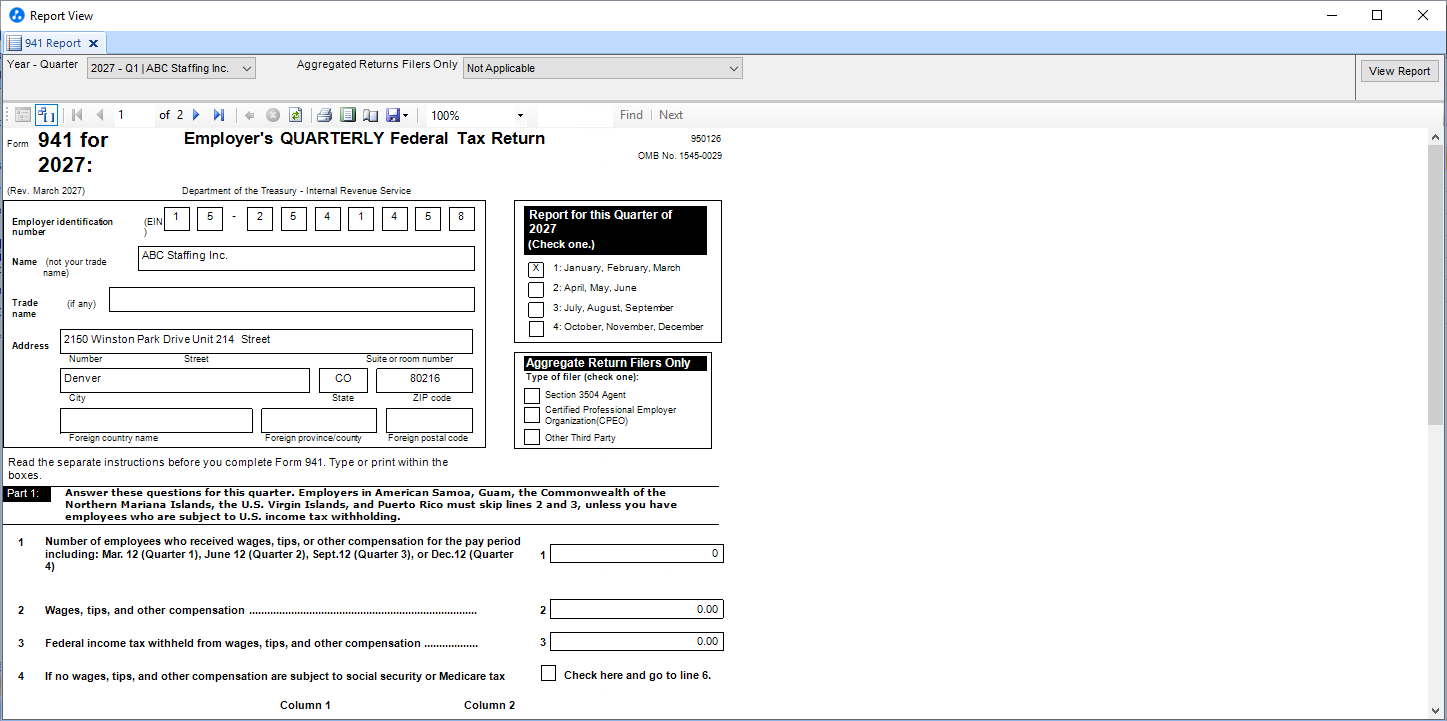Image resolution: width=1447 pixels, height=721 pixels.
Task: Check quarter 1: January, February, March box
Action: (536, 269)
